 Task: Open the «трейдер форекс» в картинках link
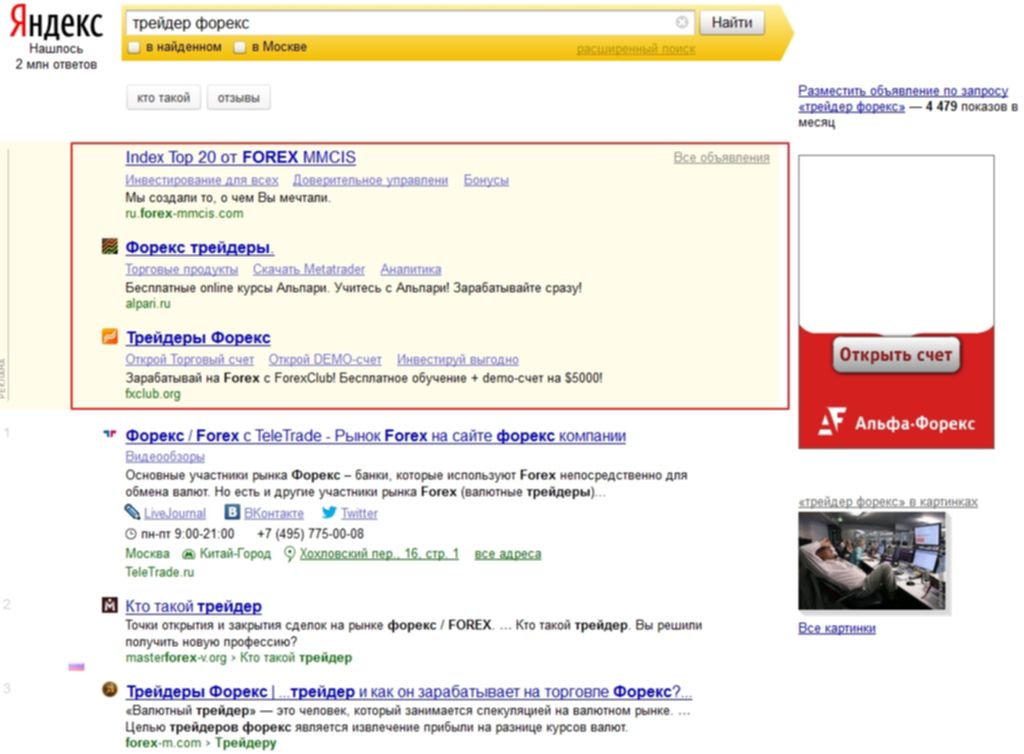888,502
